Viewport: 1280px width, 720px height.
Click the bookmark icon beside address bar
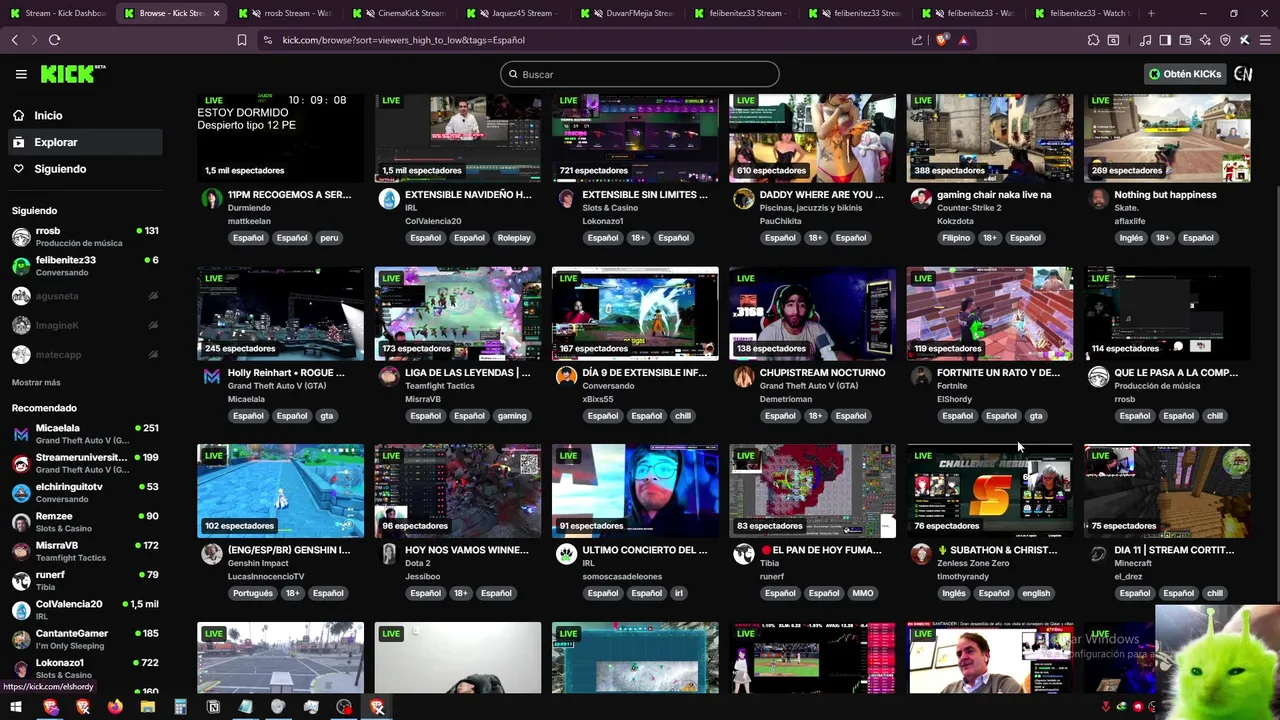(241, 40)
